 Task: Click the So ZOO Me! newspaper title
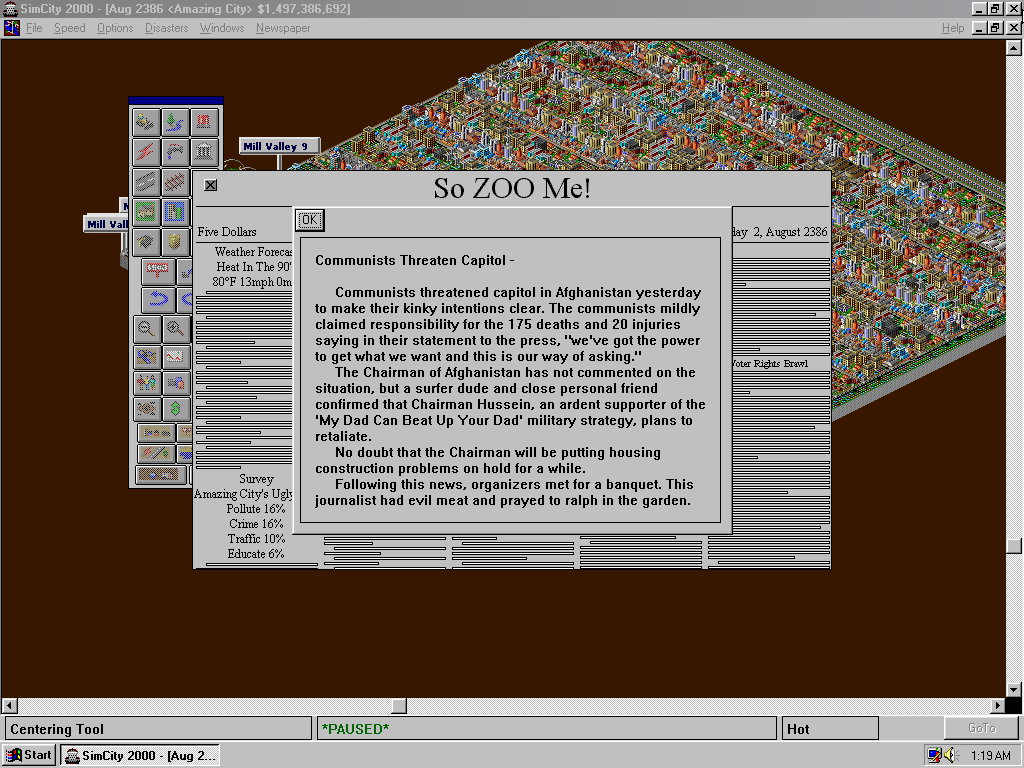pyautogui.click(x=512, y=188)
